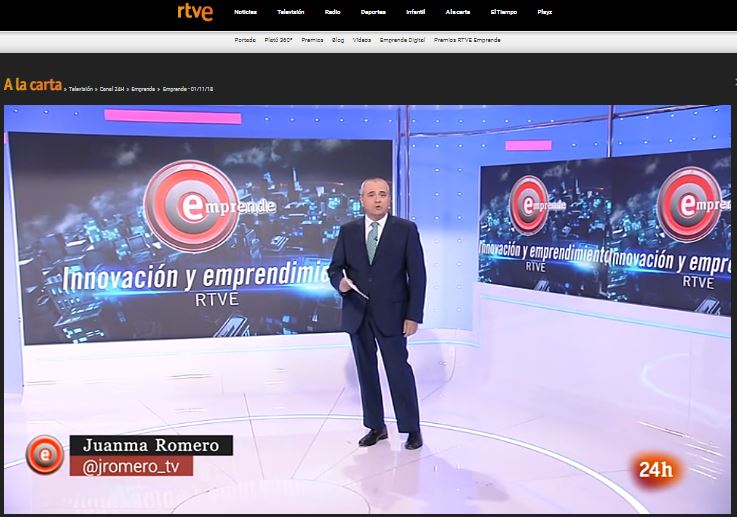Select the Vídeos tab
This screenshot has height=517, width=737.
point(362,40)
